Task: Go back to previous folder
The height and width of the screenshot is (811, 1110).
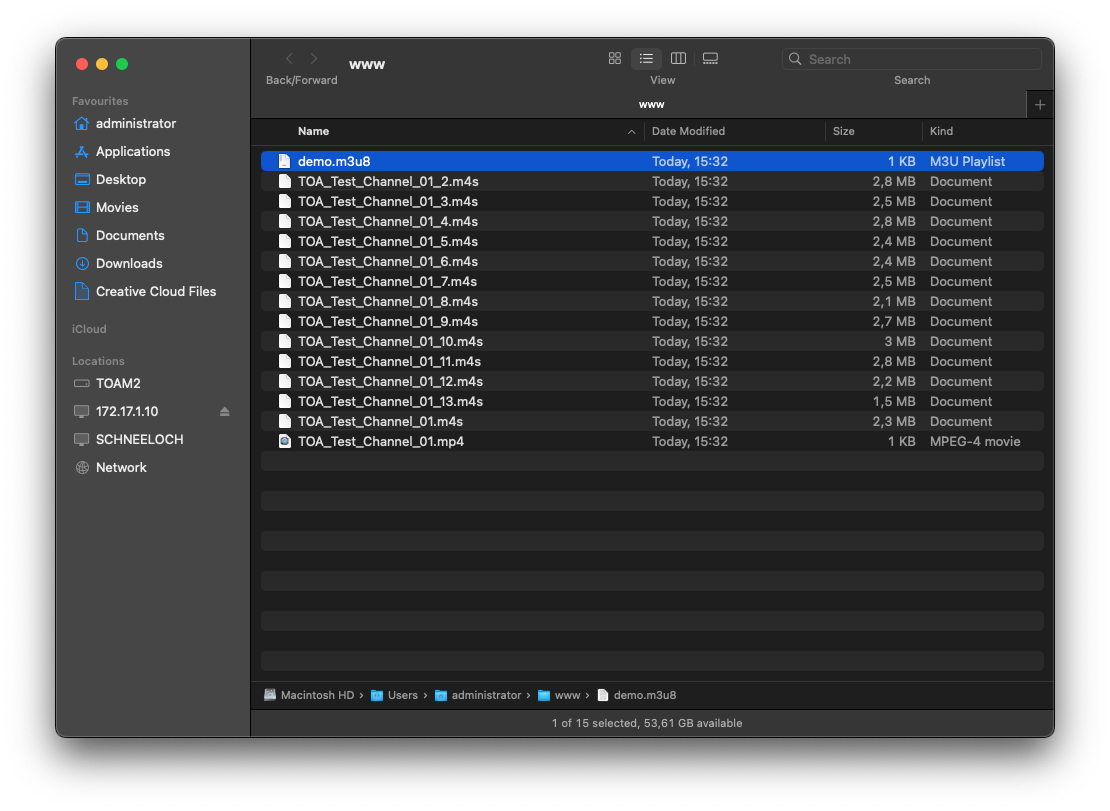Action: (x=289, y=59)
